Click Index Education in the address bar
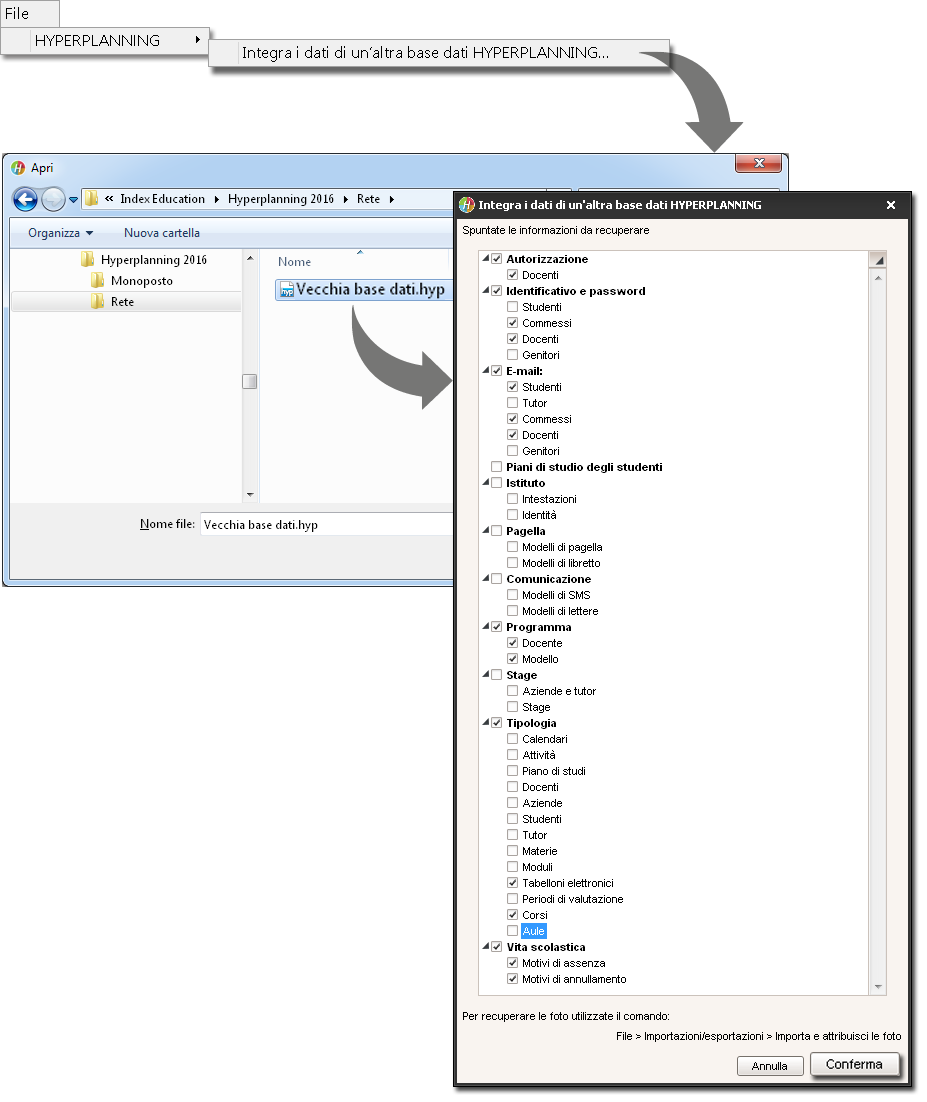 pos(162,200)
